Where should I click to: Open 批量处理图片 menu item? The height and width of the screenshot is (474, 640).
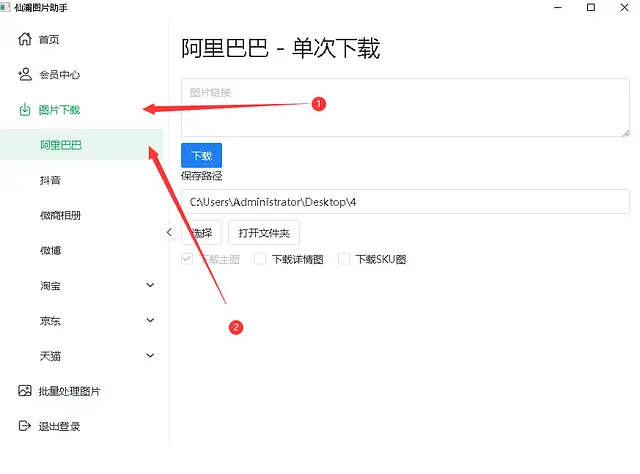(x=82, y=391)
